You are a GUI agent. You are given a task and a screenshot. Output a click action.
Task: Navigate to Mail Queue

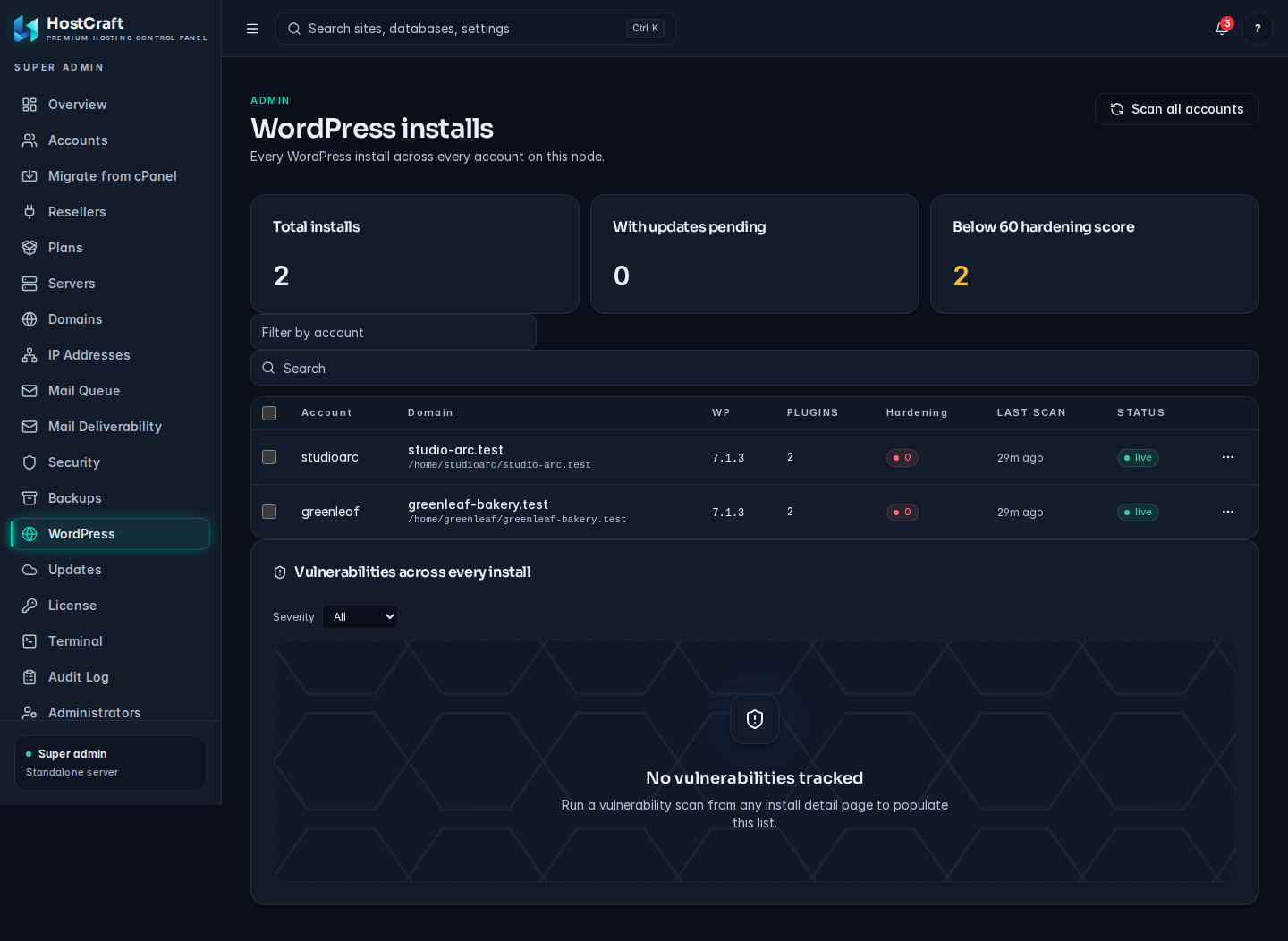[110, 391]
